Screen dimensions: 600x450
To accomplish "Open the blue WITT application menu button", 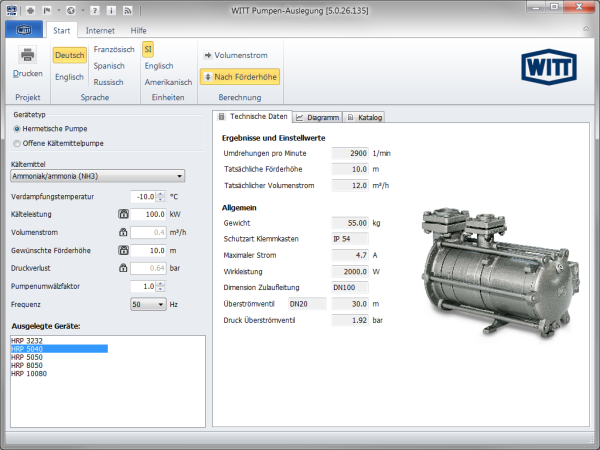I will coord(24,30).
